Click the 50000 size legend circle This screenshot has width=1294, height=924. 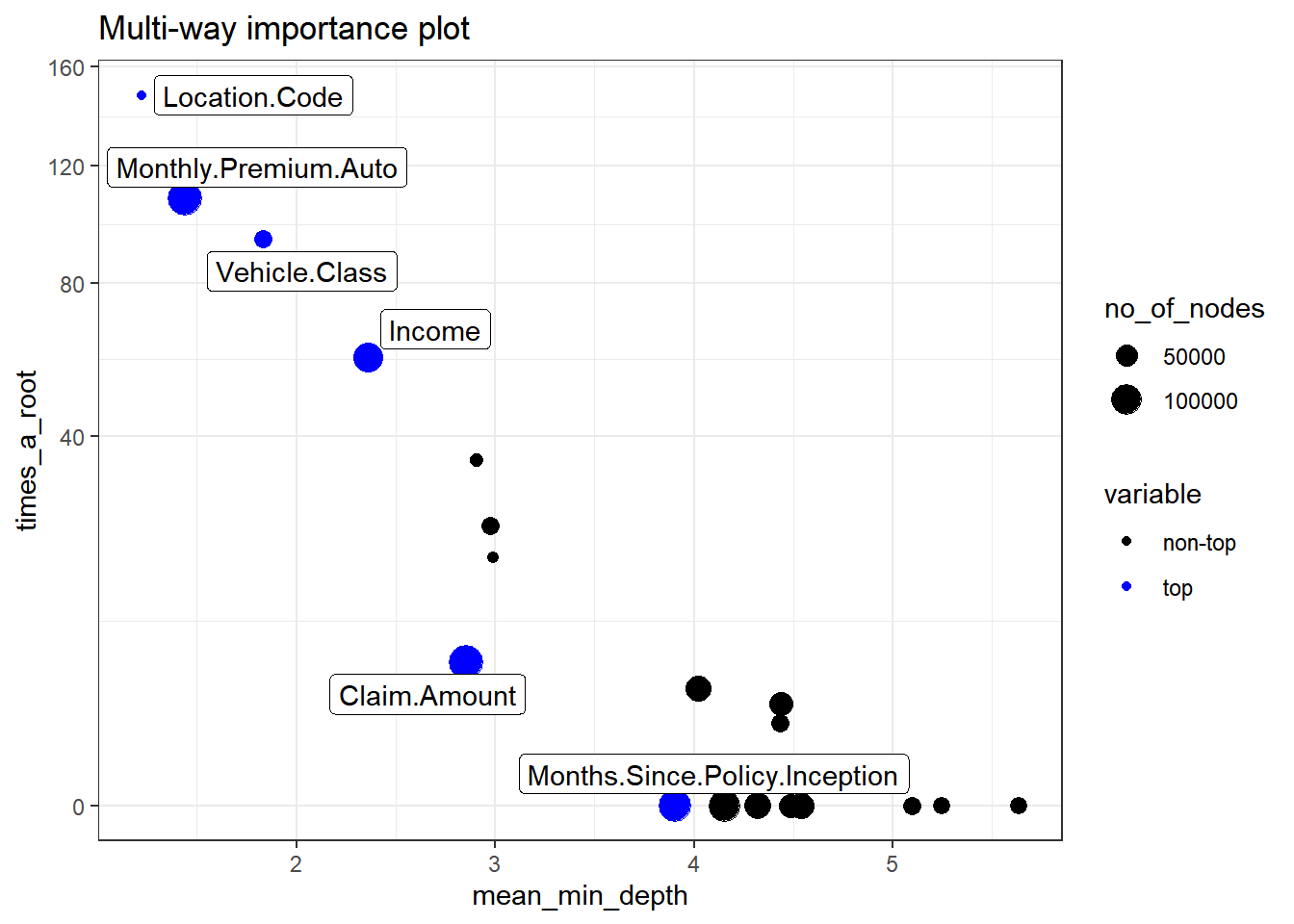tap(1126, 356)
